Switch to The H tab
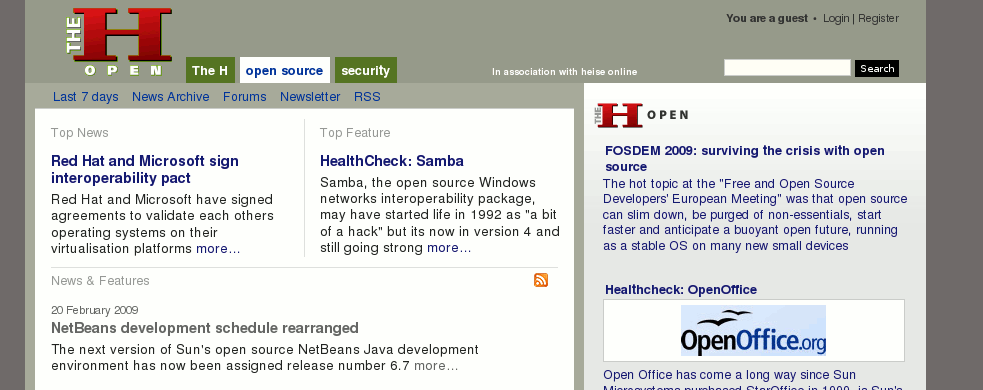983x390 pixels. pyautogui.click(x=210, y=70)
